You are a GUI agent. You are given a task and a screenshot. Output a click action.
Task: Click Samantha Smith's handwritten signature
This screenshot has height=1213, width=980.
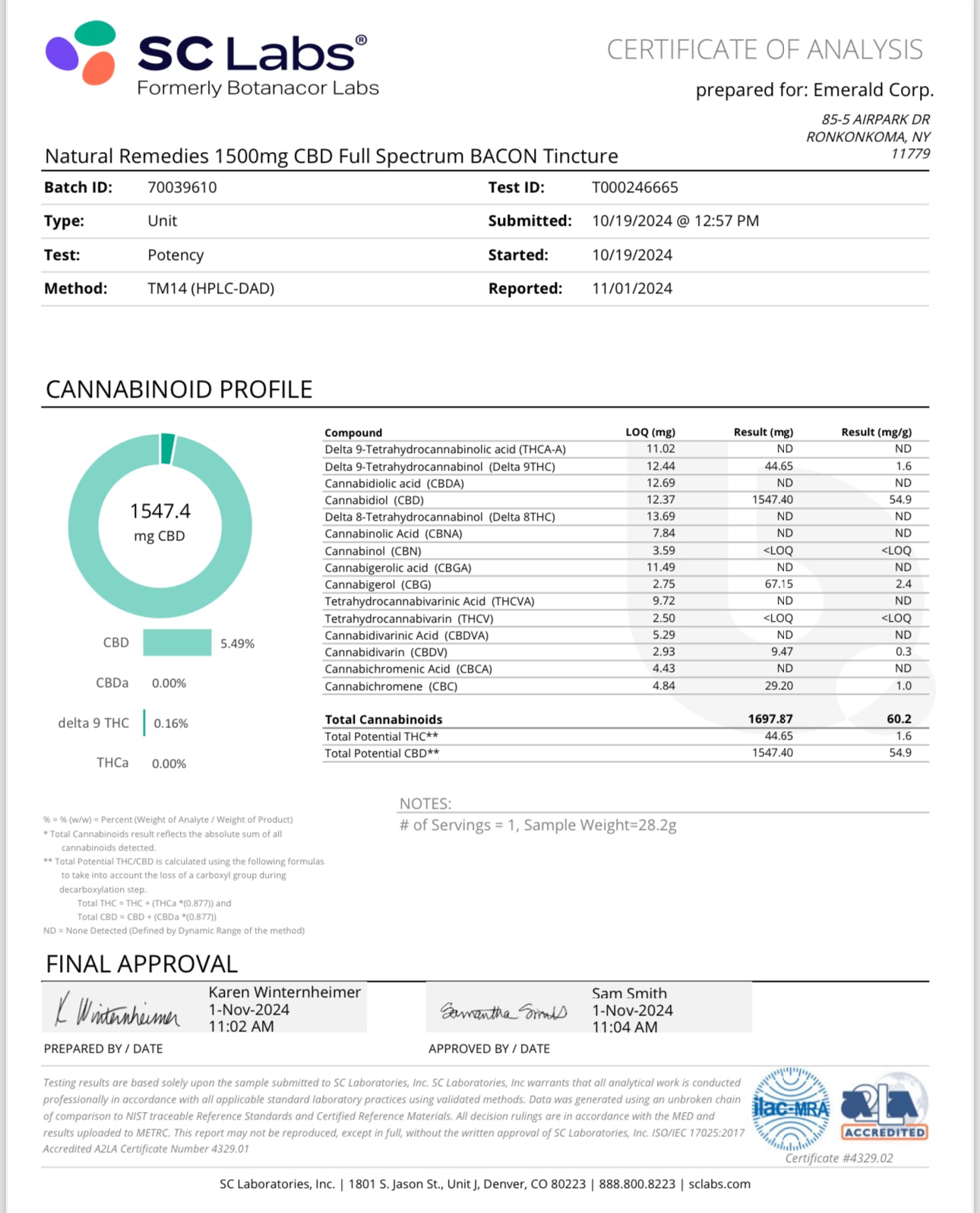(x=504, y=1012)
